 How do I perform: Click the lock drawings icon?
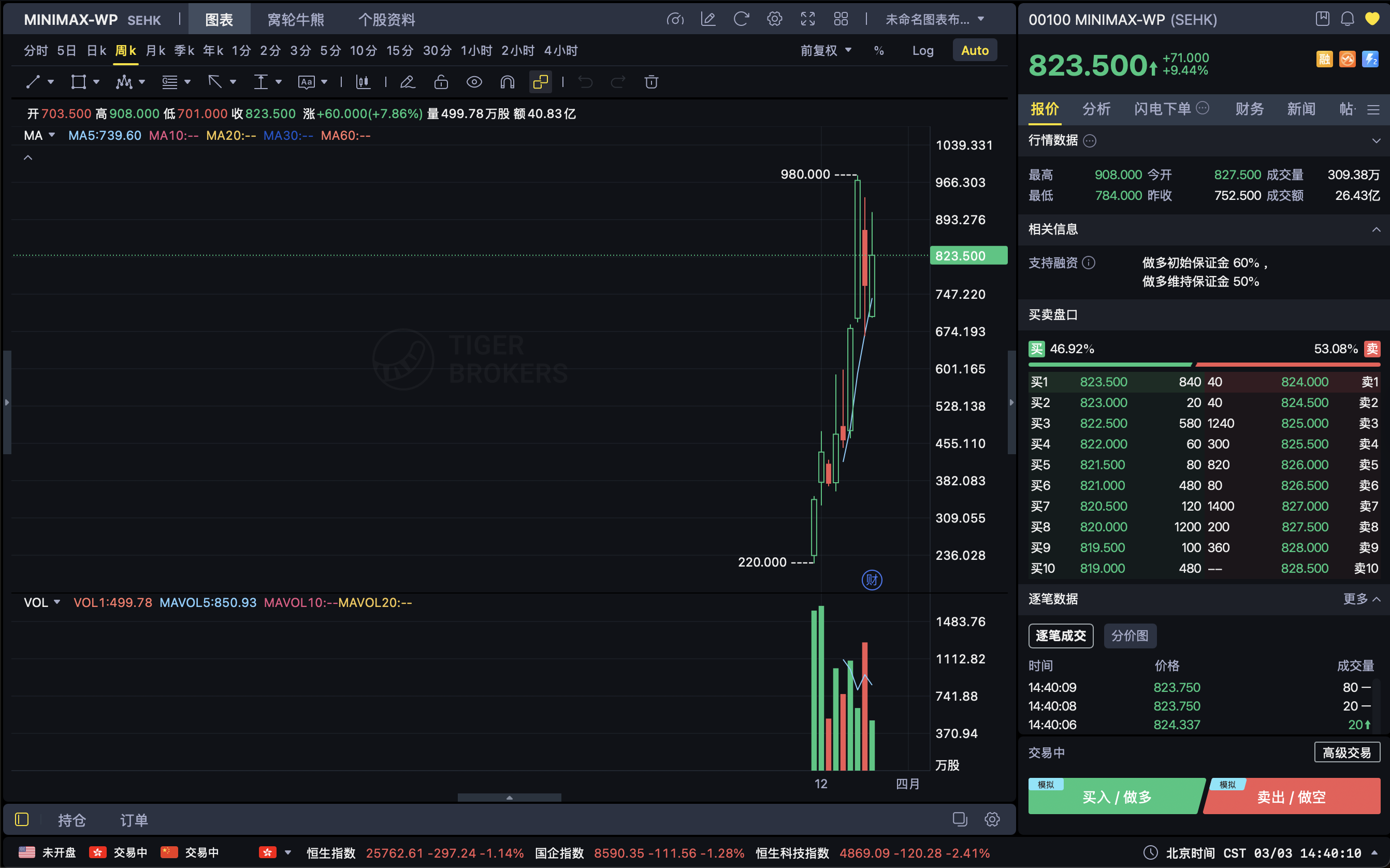coord(441,82)
